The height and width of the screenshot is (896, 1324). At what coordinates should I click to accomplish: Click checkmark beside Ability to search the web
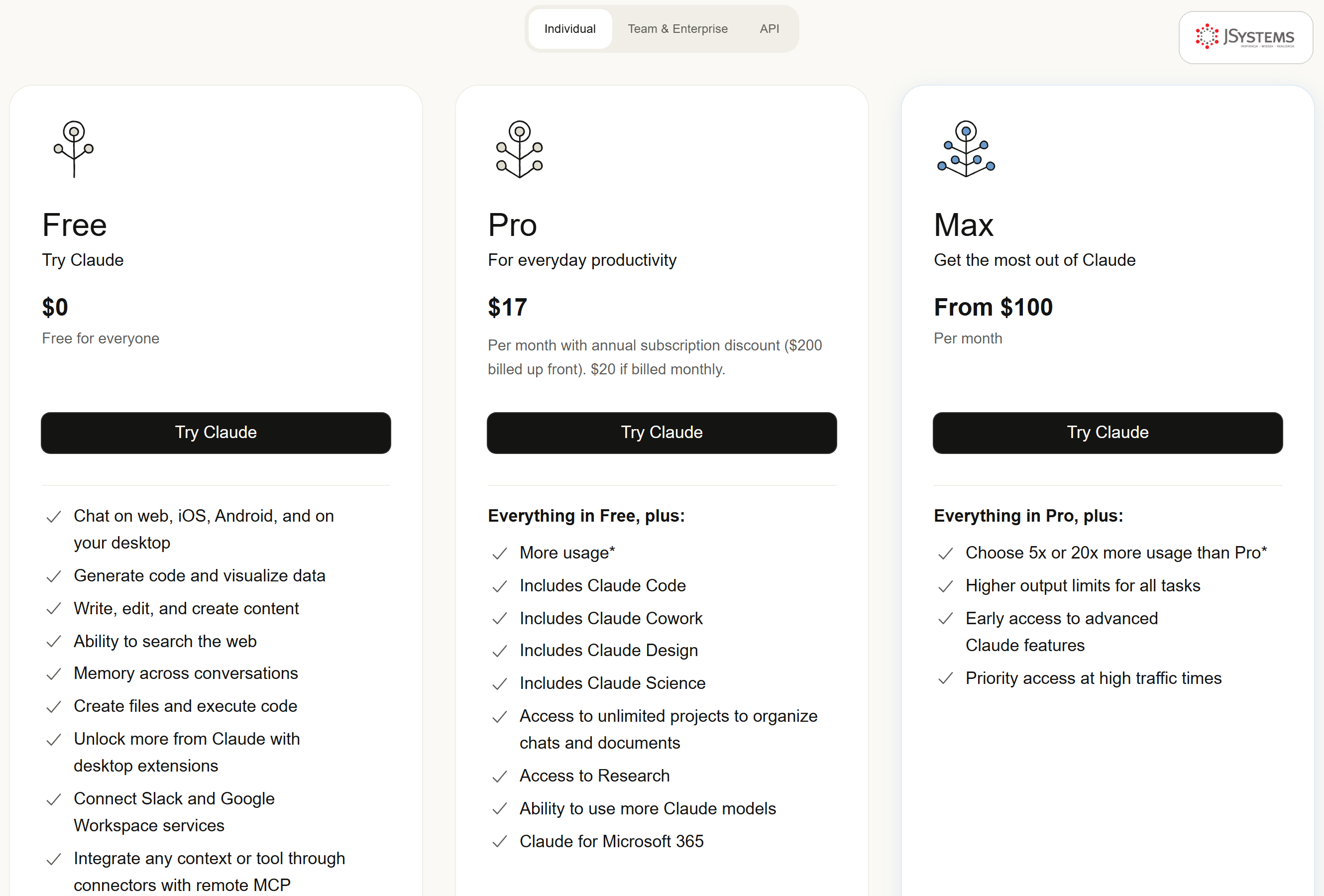point(54,642)
